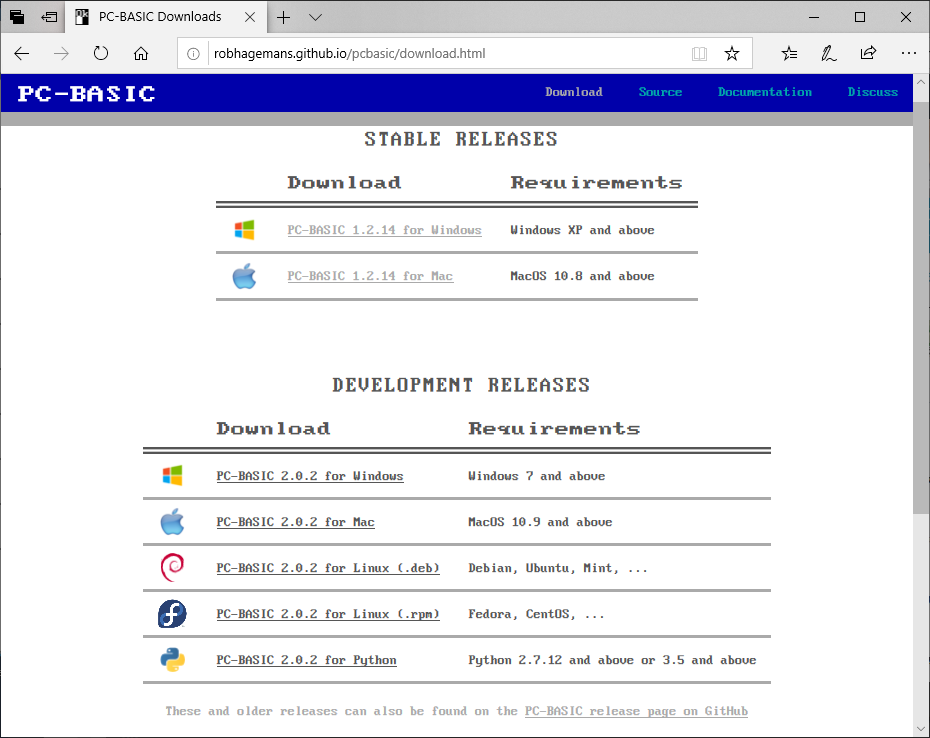Image resolution: width=930 pixels, height=738 pixels.
Task: Download PC-BASIC 2.0.2 for Linux (.rpm)
Action: (x=328, y=615)
